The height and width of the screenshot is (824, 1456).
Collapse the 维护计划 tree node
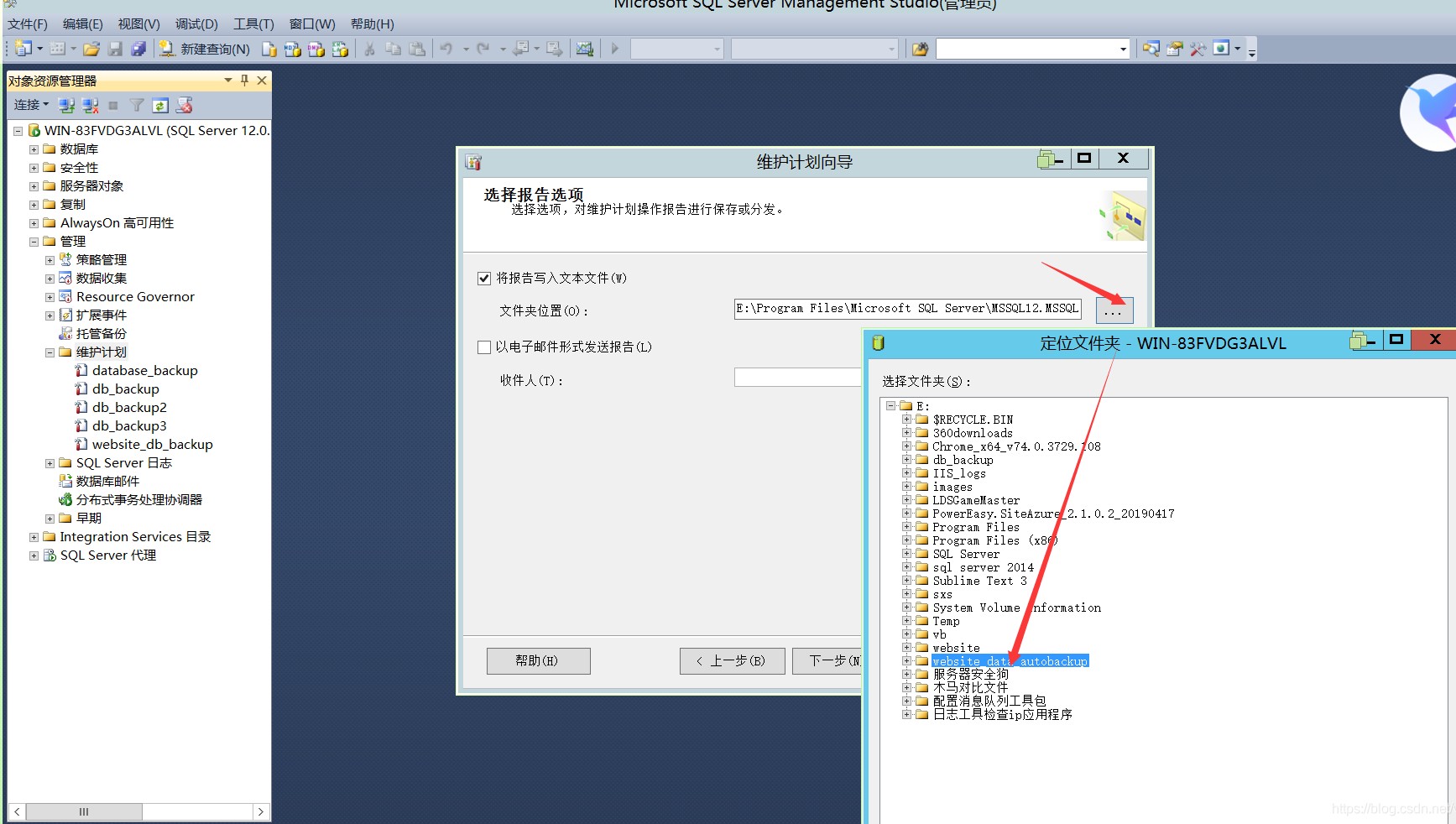48,352
